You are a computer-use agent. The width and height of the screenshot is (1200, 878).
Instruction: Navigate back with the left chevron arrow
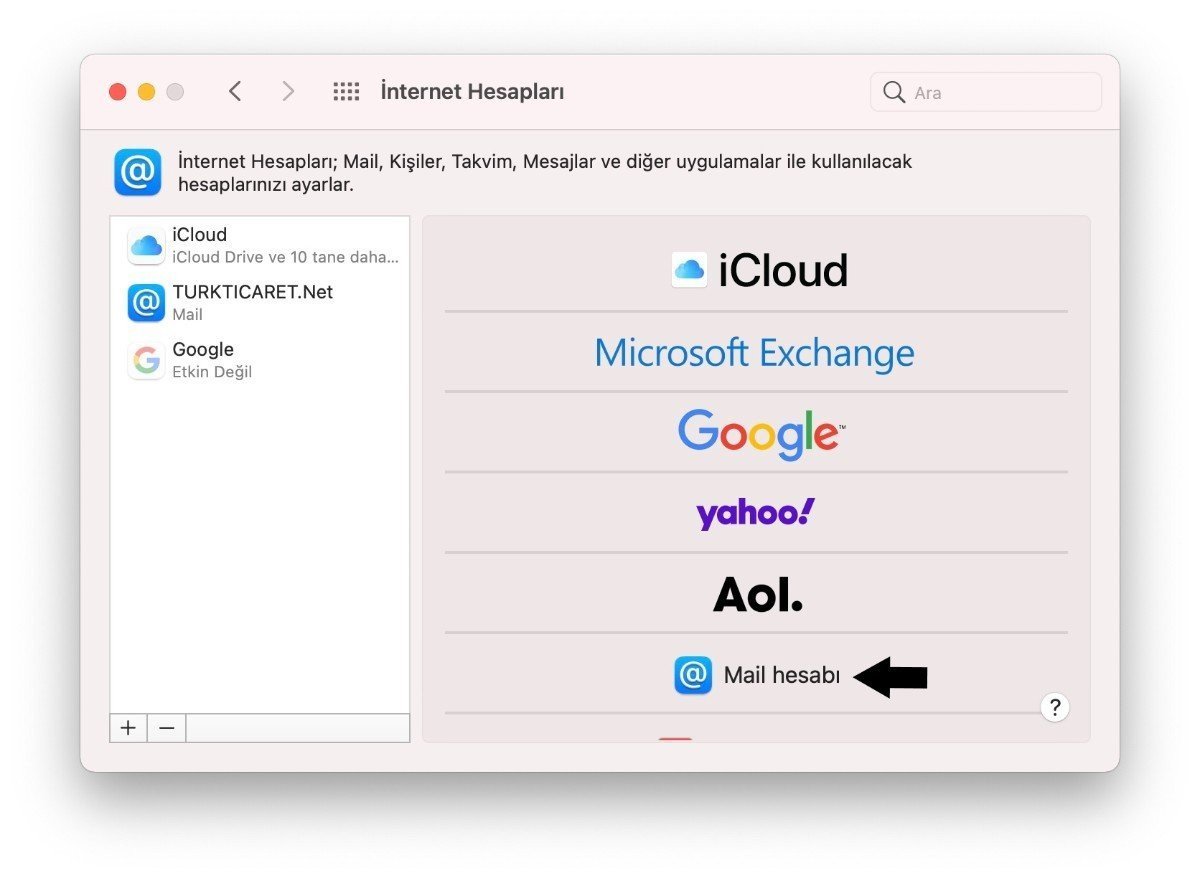(235, 91)
